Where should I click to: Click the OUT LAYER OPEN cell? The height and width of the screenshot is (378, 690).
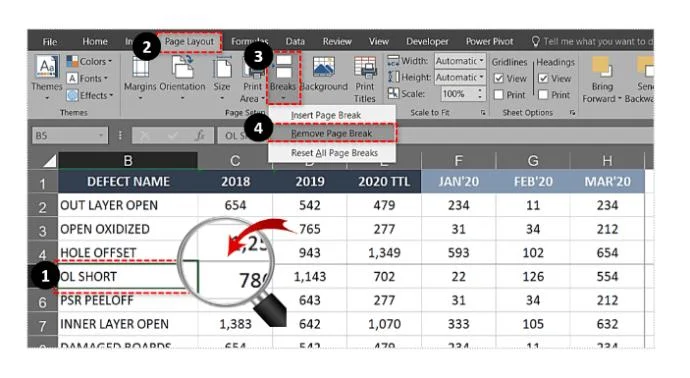coord(128,206)
